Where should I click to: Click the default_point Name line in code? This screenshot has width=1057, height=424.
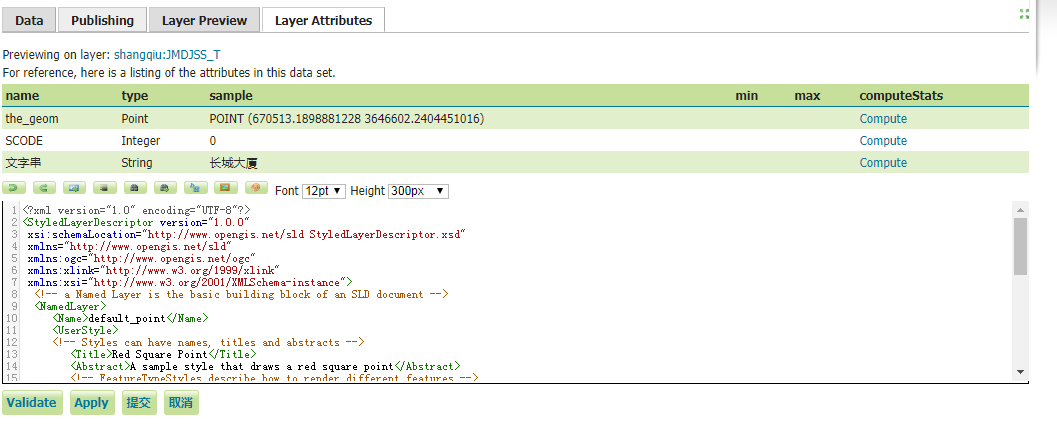pos(131,318)
